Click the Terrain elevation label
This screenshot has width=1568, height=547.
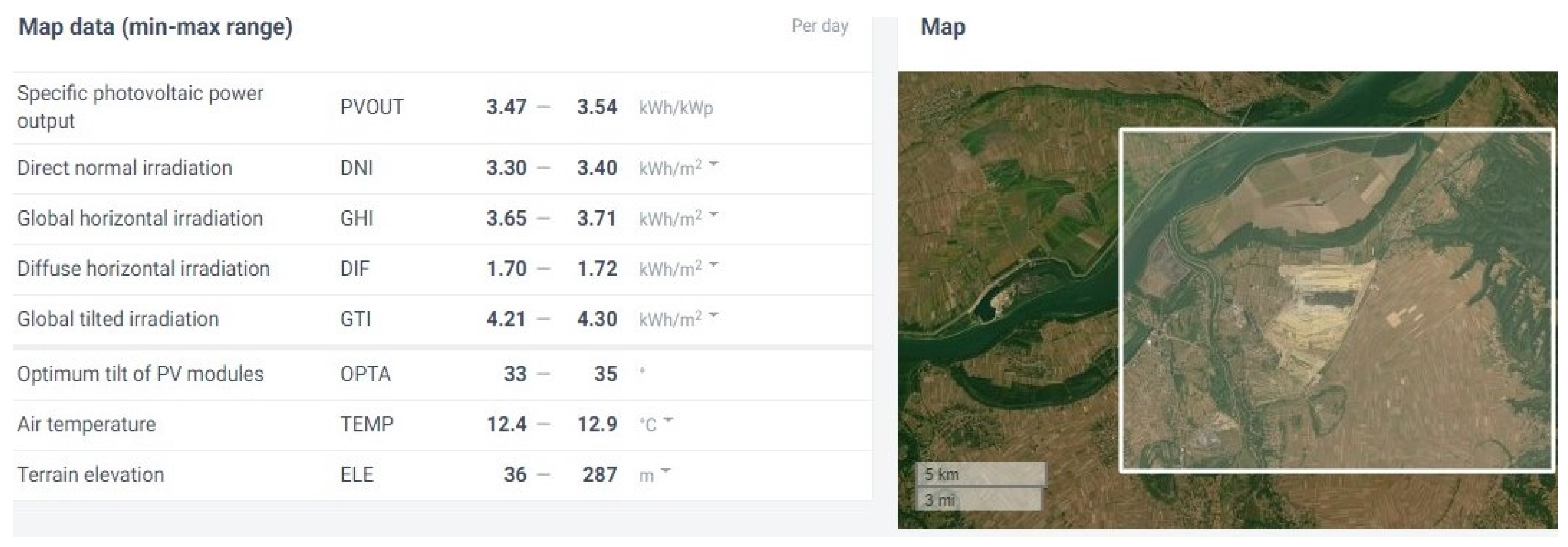(91, 474)
